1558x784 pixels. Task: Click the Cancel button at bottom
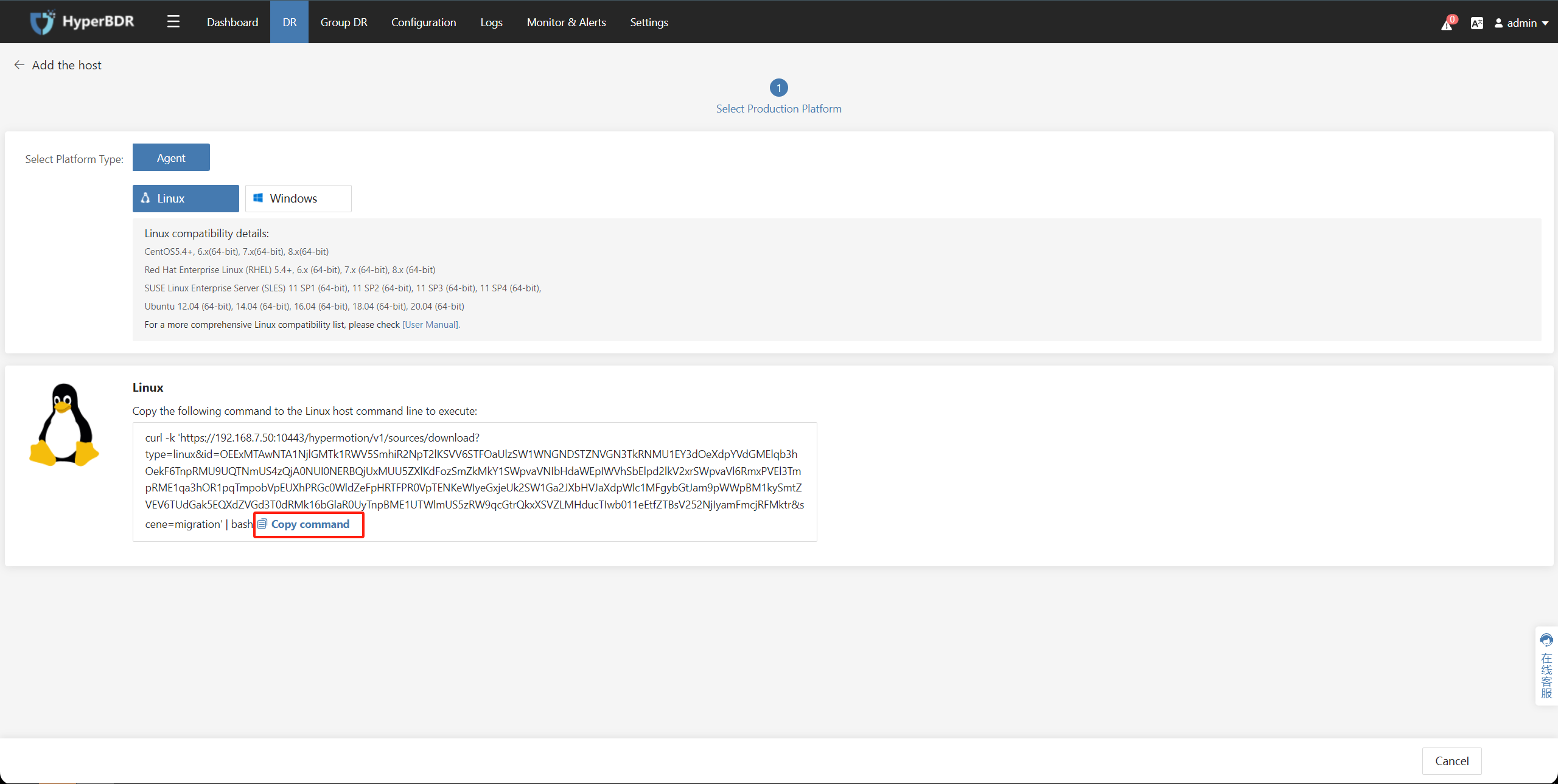pos(1451,761)
